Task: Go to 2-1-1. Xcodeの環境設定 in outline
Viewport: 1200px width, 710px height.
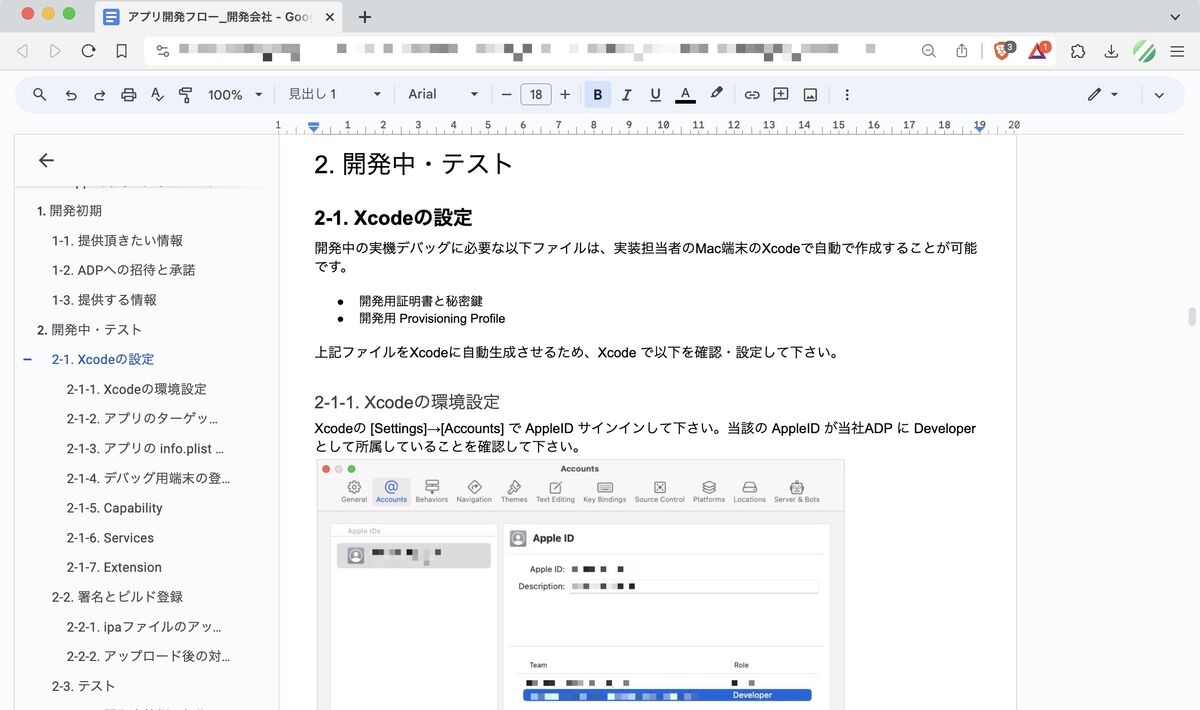Action: pyautogui.click(x=137, y=389)
